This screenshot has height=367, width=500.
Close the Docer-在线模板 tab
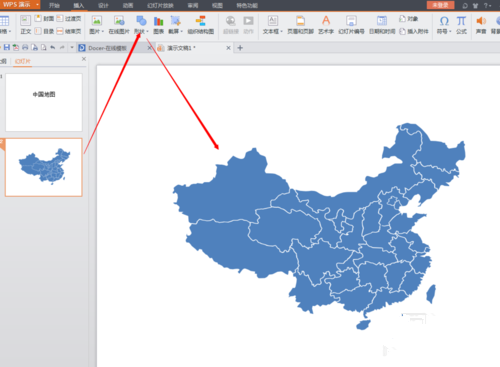coord(149,48)
